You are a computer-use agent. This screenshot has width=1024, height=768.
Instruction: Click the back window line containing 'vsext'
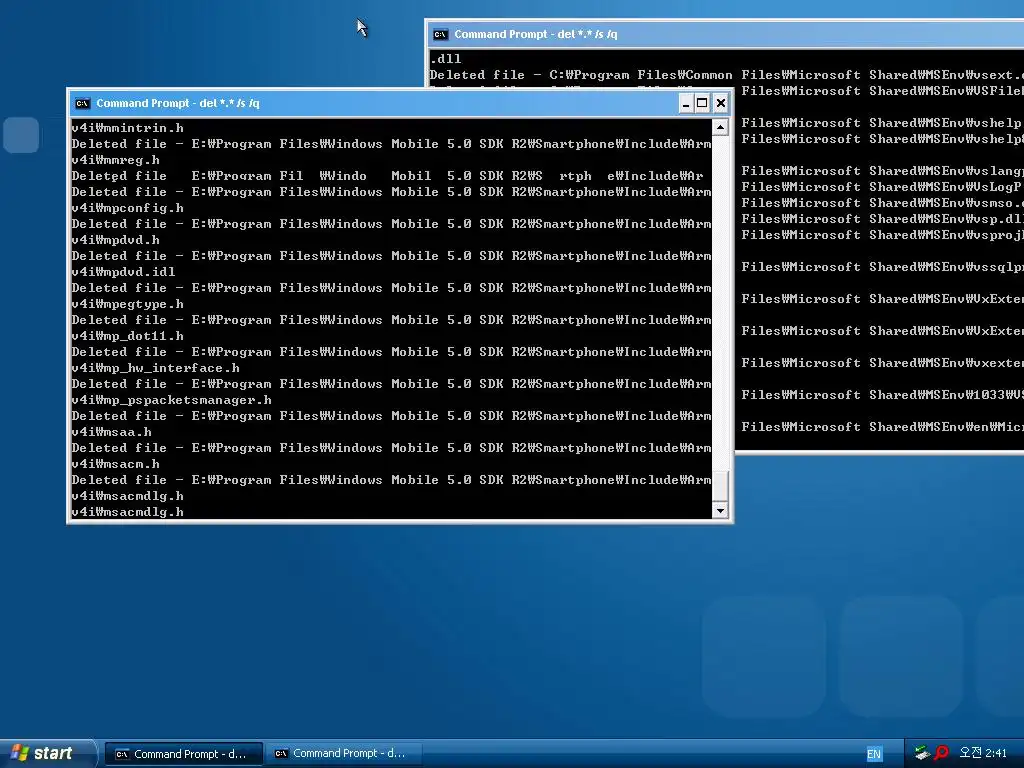[x=727, y=75]
